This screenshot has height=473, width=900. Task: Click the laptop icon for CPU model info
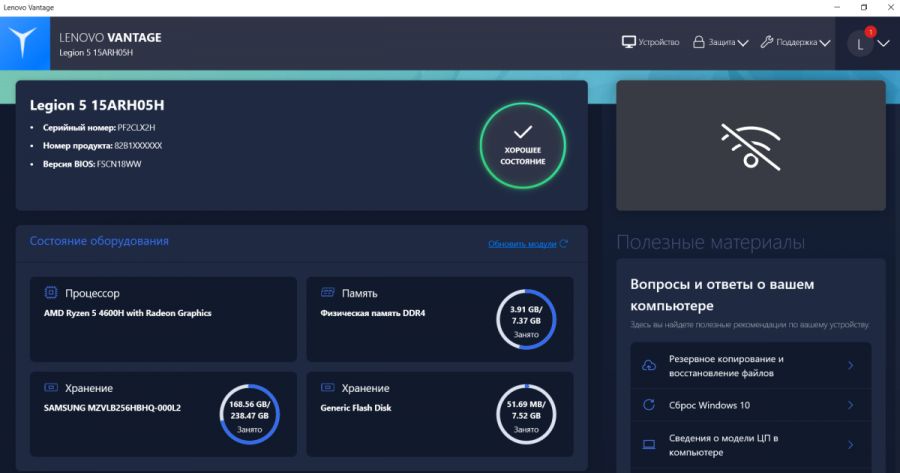pos(648,444)
